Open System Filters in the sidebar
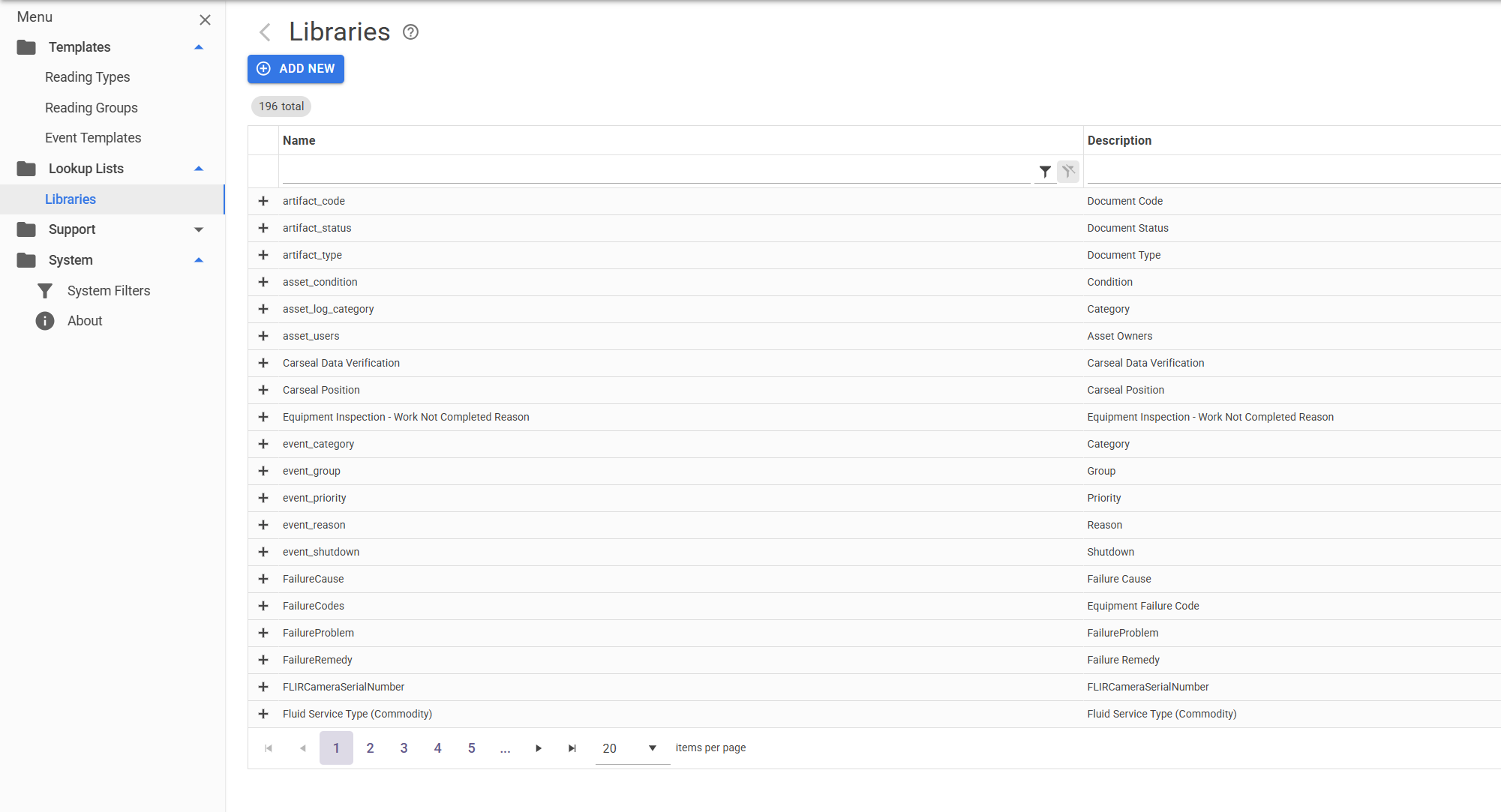This screenshot has height=812, width=1501. click(x=109, y=291)
